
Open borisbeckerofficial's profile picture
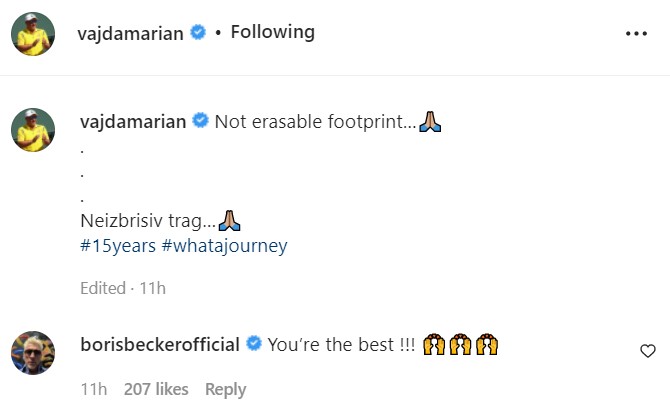pos(32,352)
